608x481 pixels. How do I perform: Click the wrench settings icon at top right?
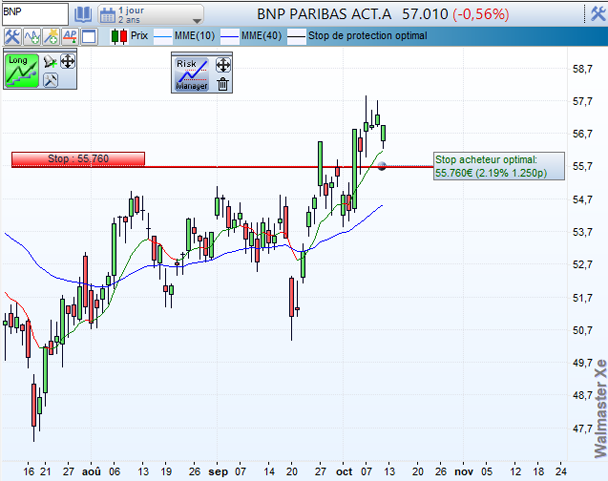point(598,14)
